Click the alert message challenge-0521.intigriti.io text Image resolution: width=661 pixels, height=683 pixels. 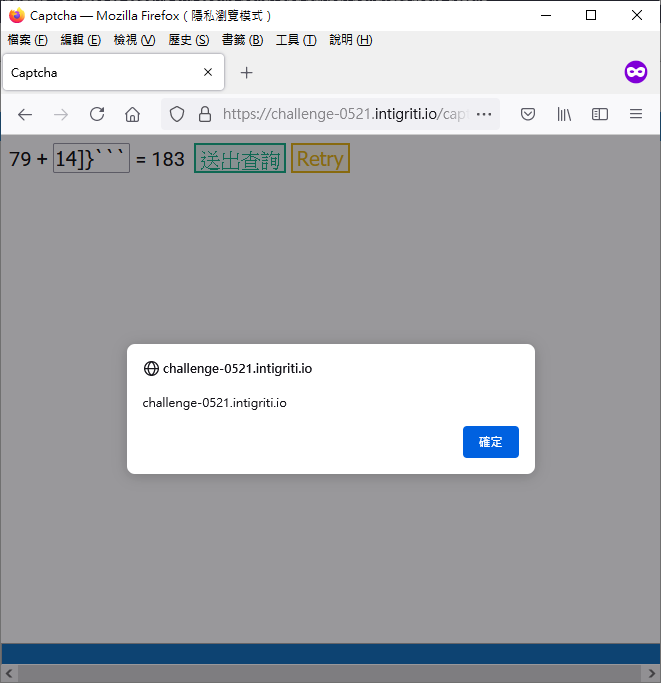pos(214,403)
